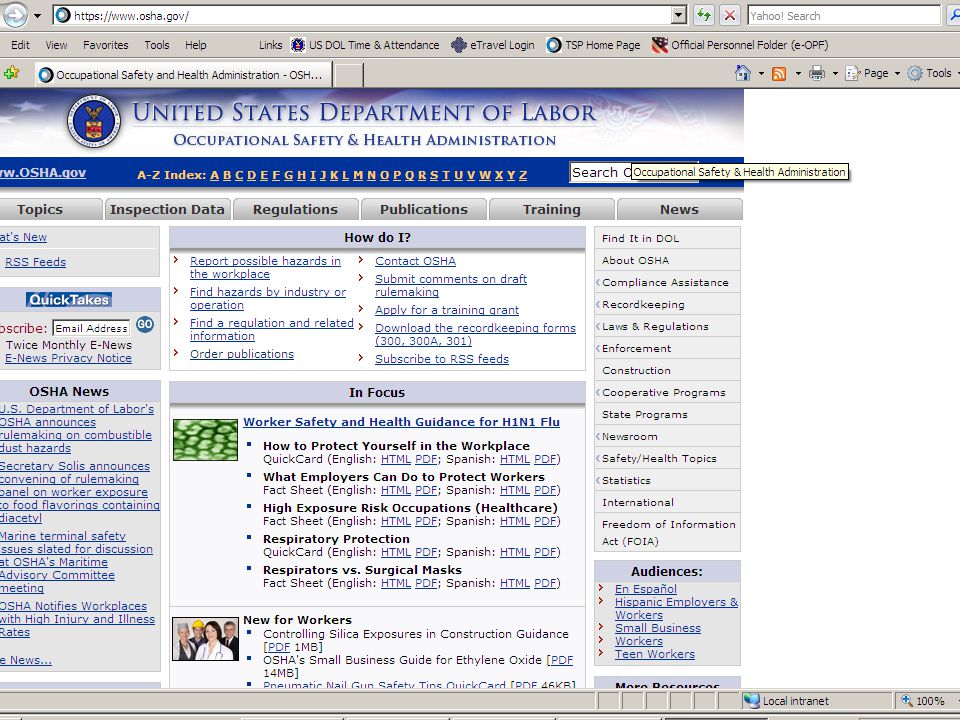Open a new blank browser tab
Image resolution: width=960 pixels, height=720 pixels.
tap(348, 75)
